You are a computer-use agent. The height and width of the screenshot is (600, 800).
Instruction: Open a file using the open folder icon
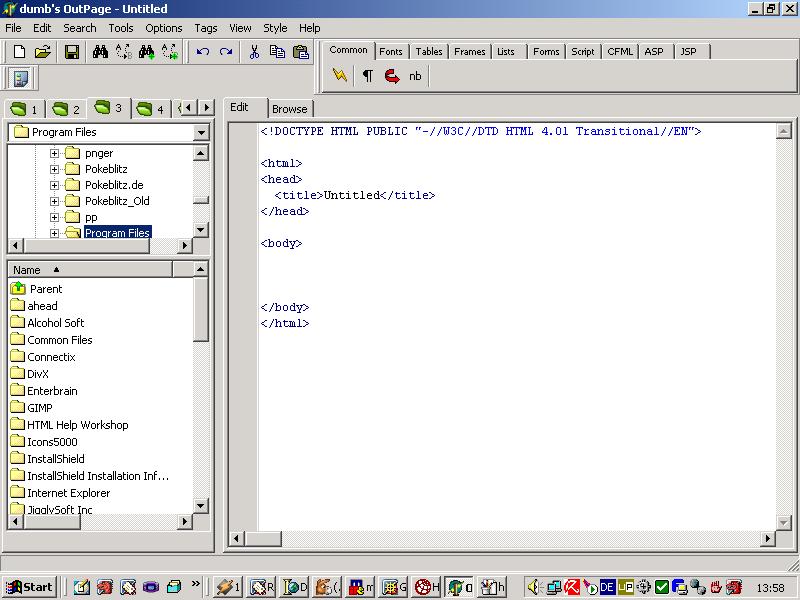pos(43,52)
